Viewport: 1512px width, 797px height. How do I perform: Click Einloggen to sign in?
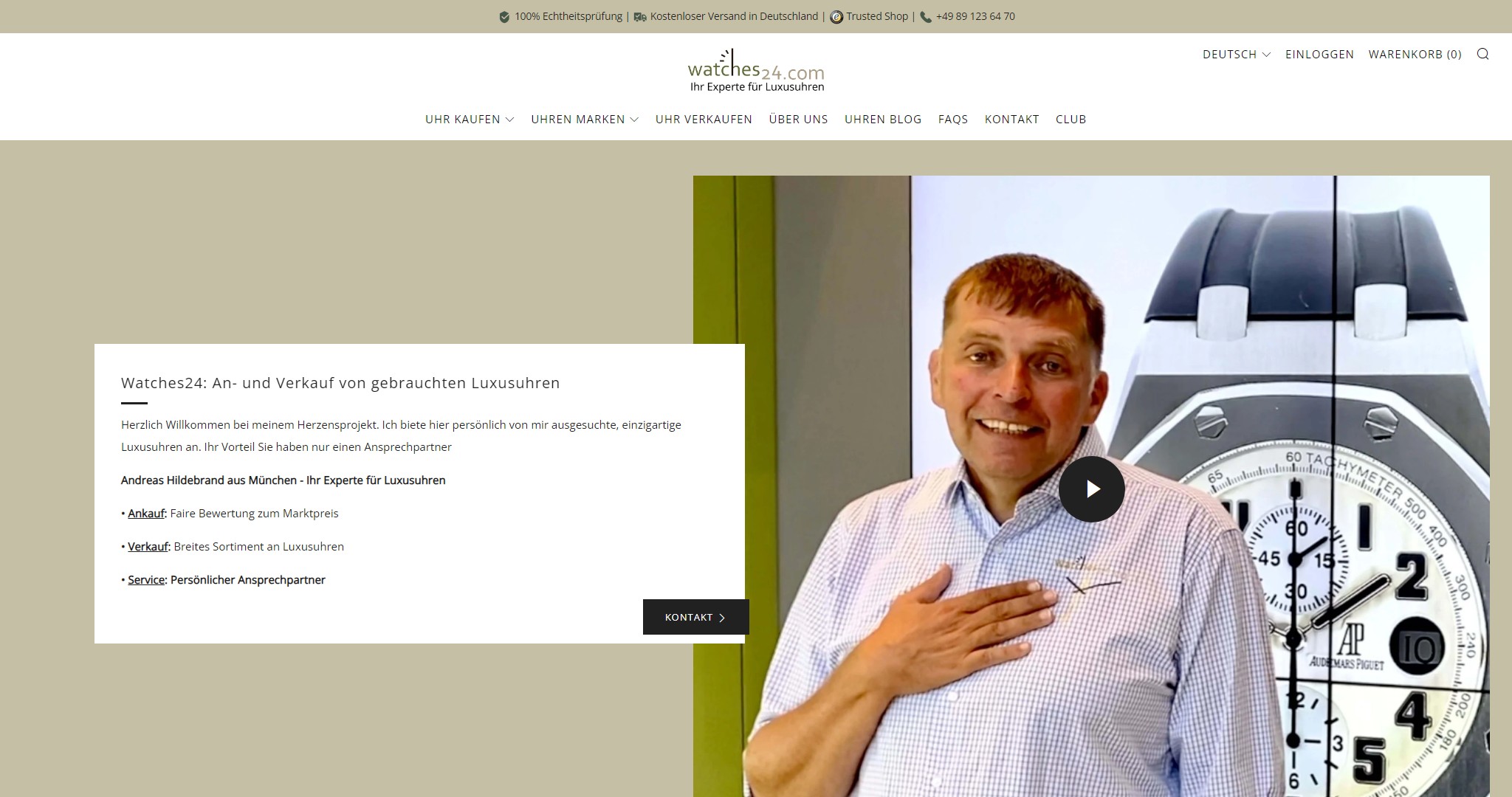[1319, 54]
